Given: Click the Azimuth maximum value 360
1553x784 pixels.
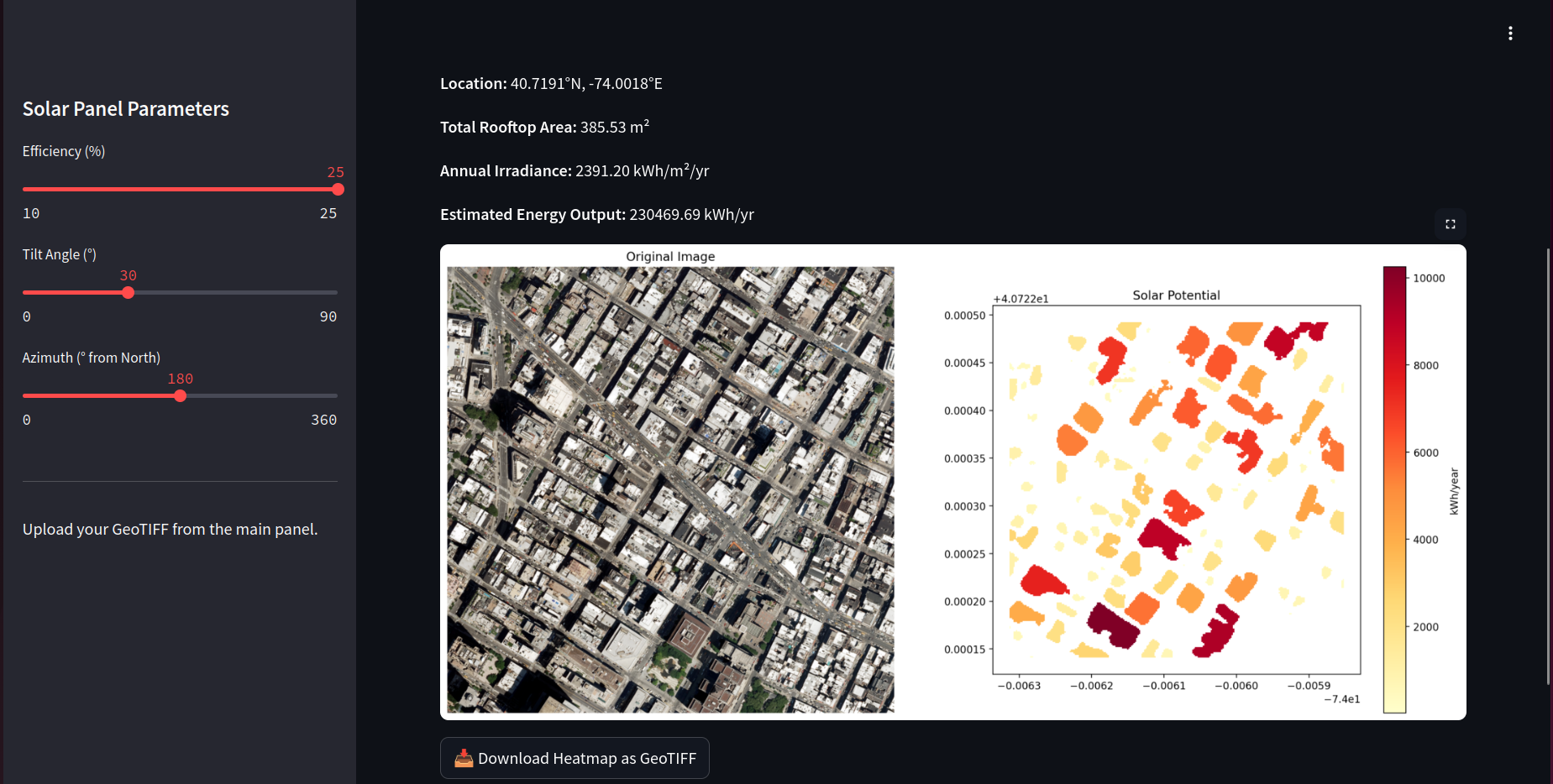Looking at the screenshot, I should (x=324, y=420).
